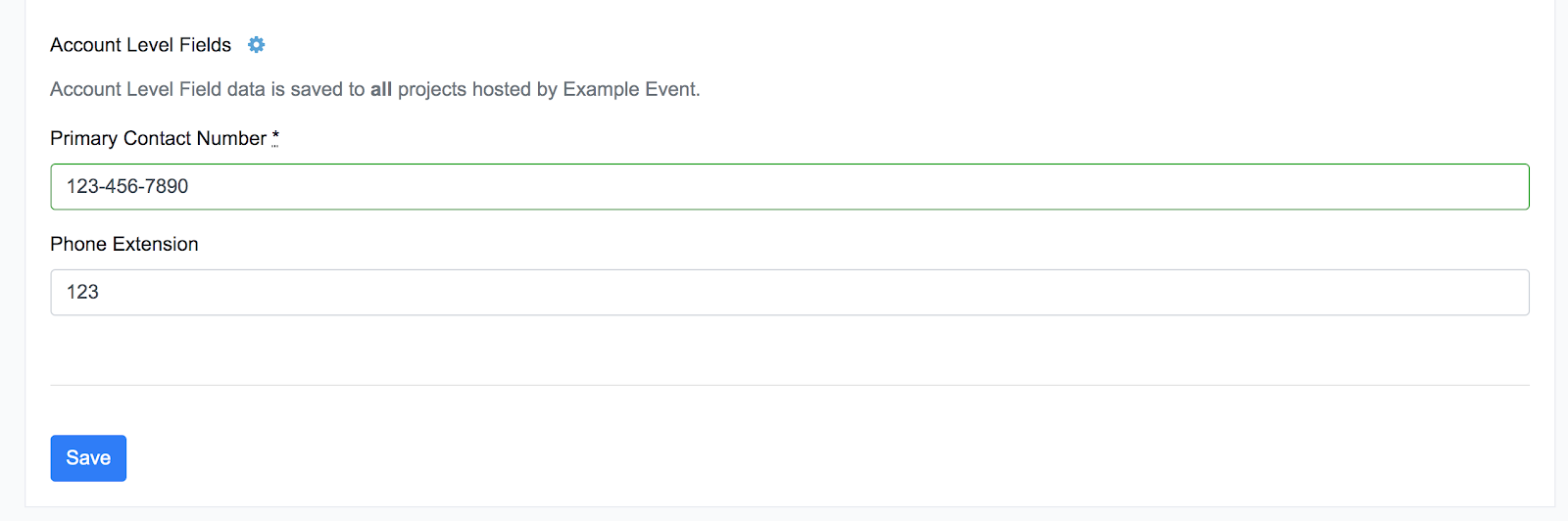Open the Account Level Fields gear settings
Screen dimensions: 1568x521
click(256, 45)
